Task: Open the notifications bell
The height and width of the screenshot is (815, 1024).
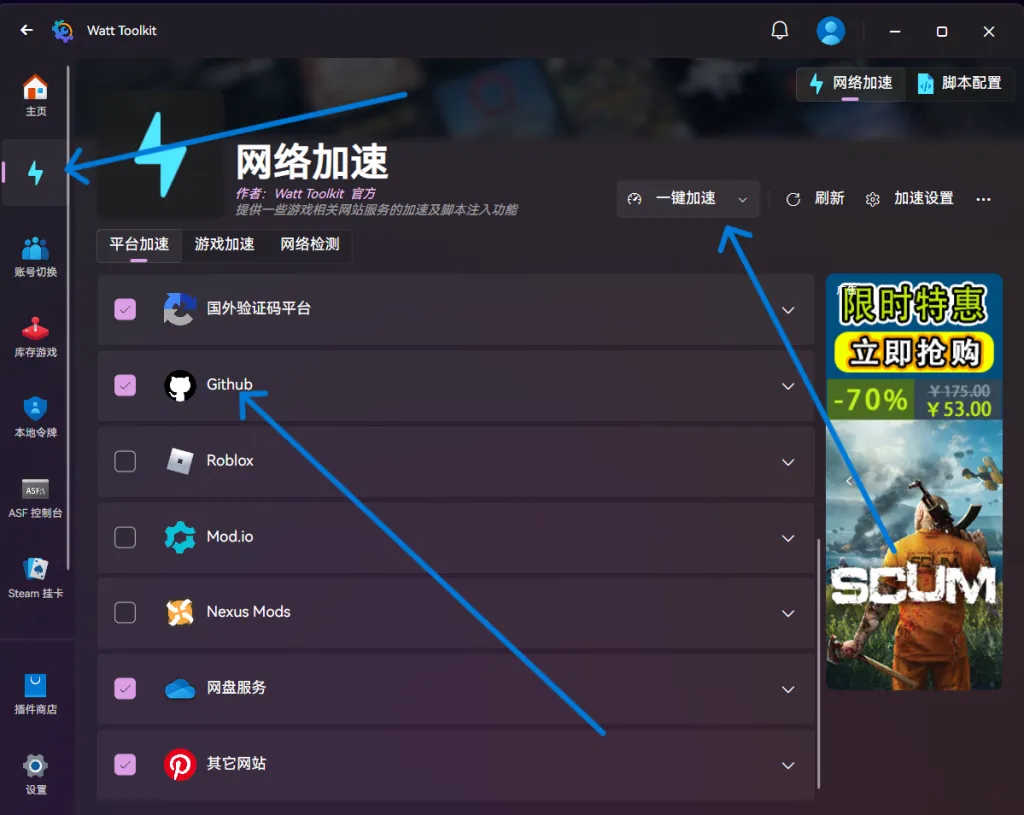Action: pyautogui.click(x=780, y=30)
